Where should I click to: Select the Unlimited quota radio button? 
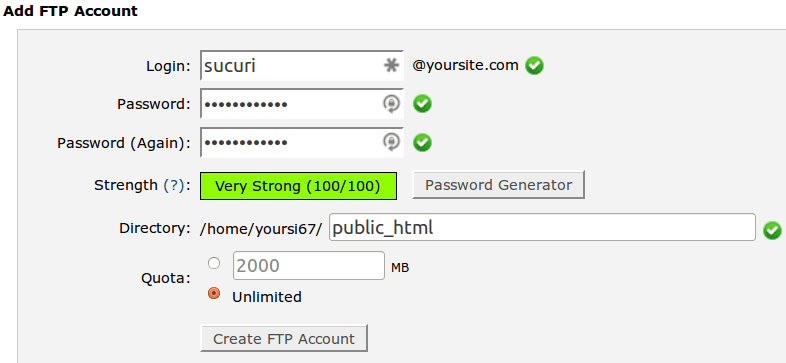coord(214,293)
